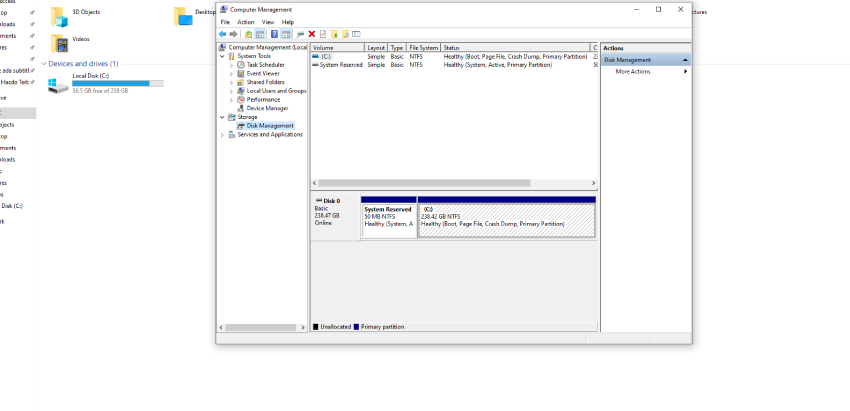
Task: Click the Volume column header
Action: [337, 48]
